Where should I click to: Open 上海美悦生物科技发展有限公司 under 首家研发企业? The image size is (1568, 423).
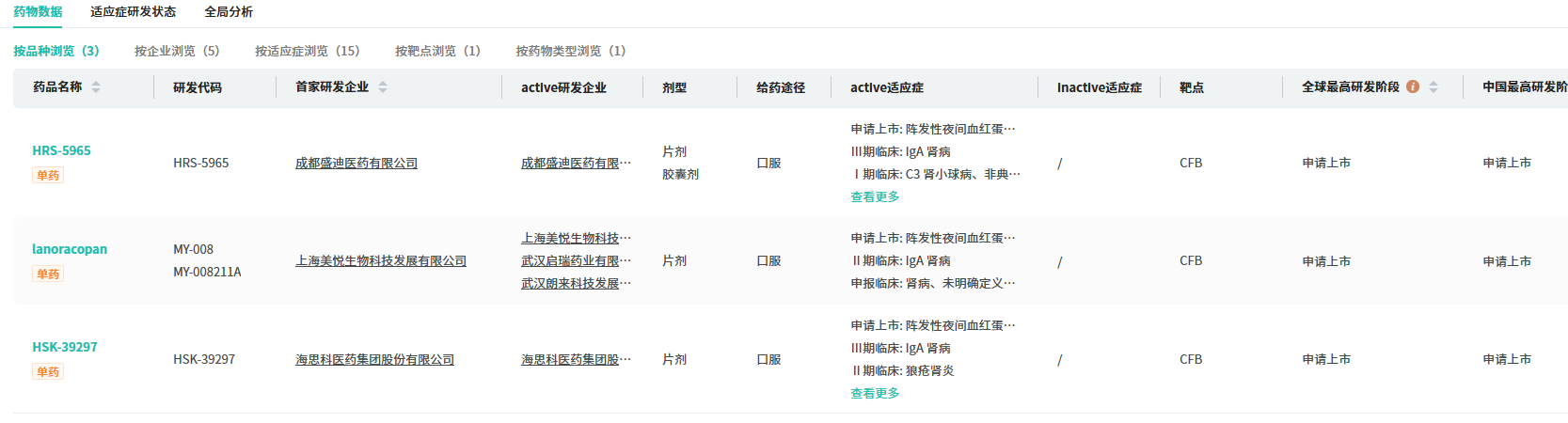tap(381, 261)
